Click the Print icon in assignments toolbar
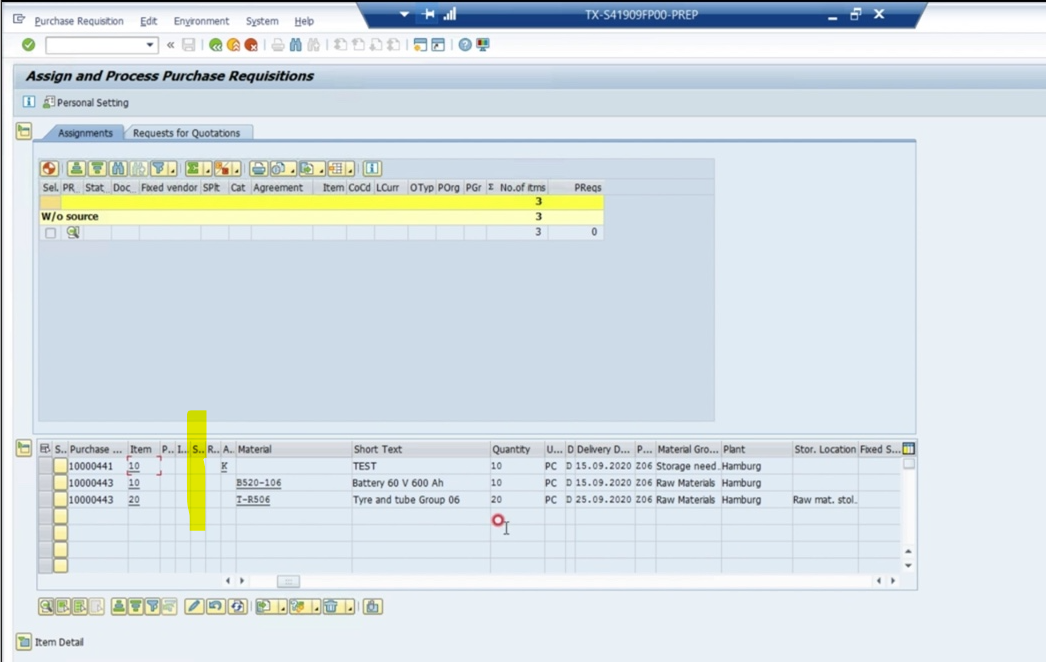1046x662 pixels. pyautogui.click(x=259, y=168)
